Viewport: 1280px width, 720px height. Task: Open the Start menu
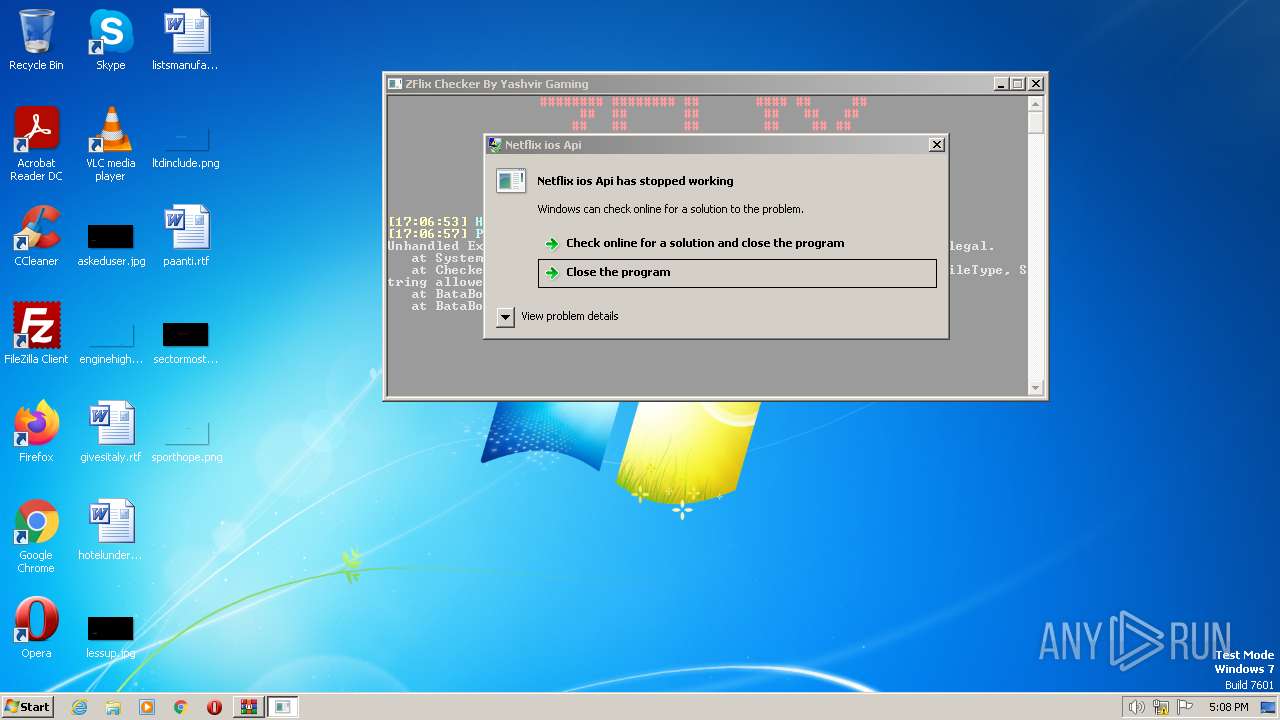(27, 707)
